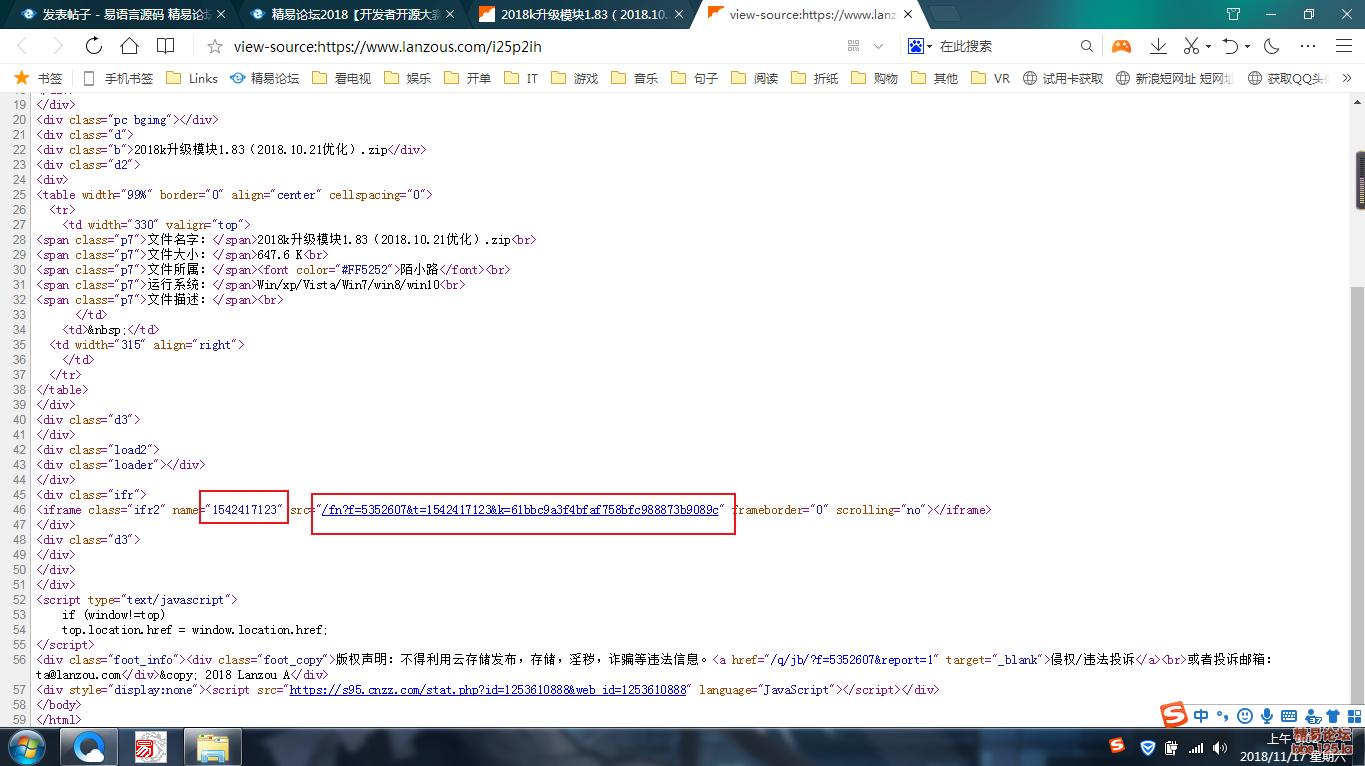Follow the s95.cnzz.com stat.php script link

[488, 690]
